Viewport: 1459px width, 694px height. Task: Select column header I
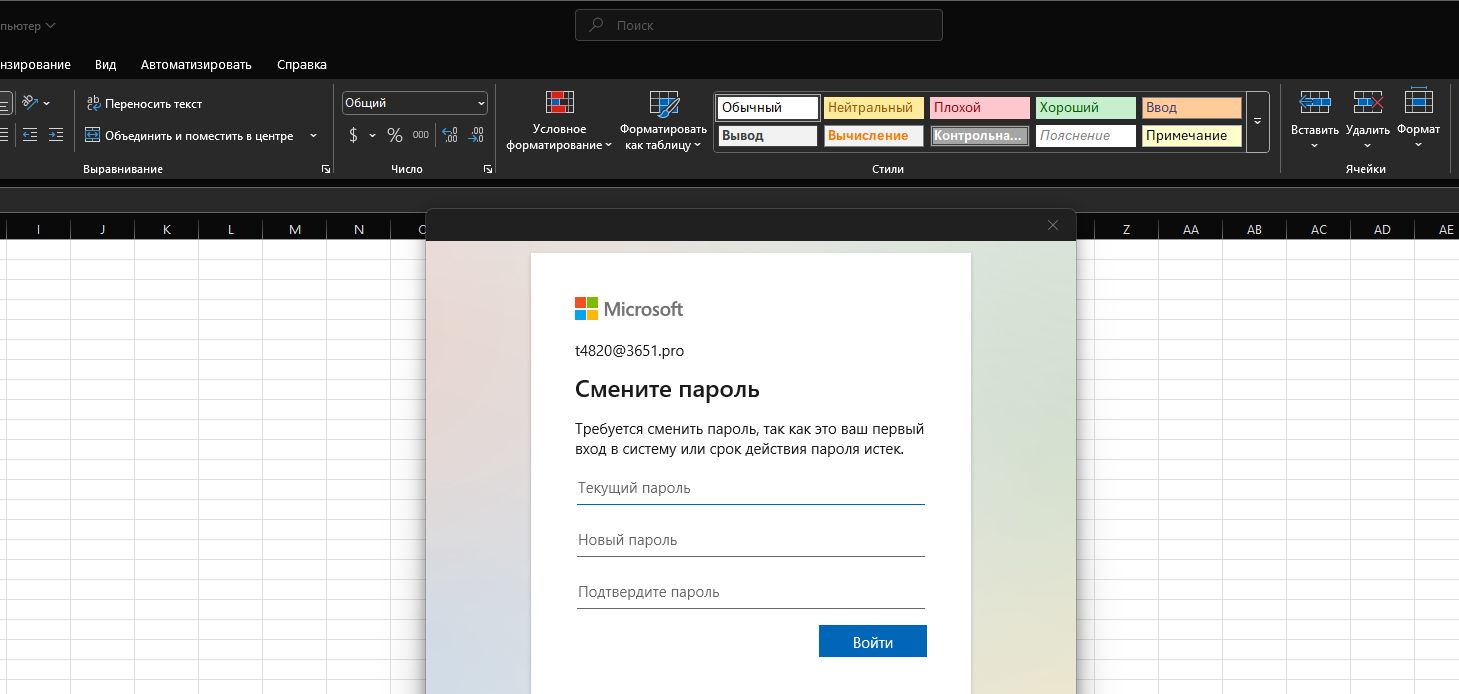click(x=38, y=230)
